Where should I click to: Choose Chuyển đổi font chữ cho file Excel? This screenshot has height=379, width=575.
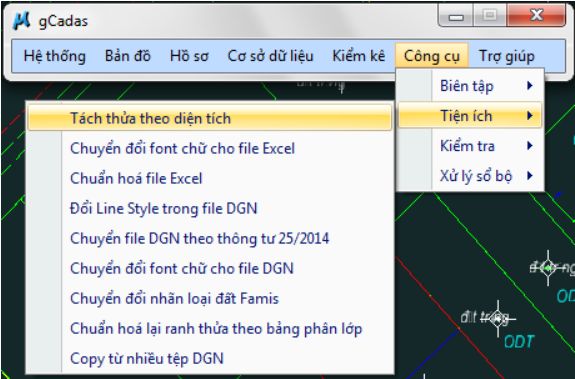[210, 148]
